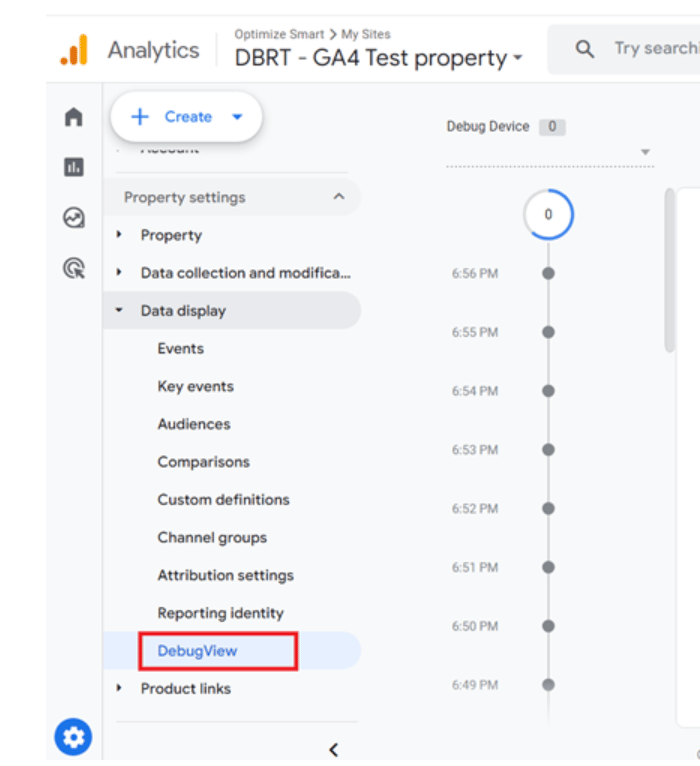Collapse the Data display tree item

click(119, 310)
